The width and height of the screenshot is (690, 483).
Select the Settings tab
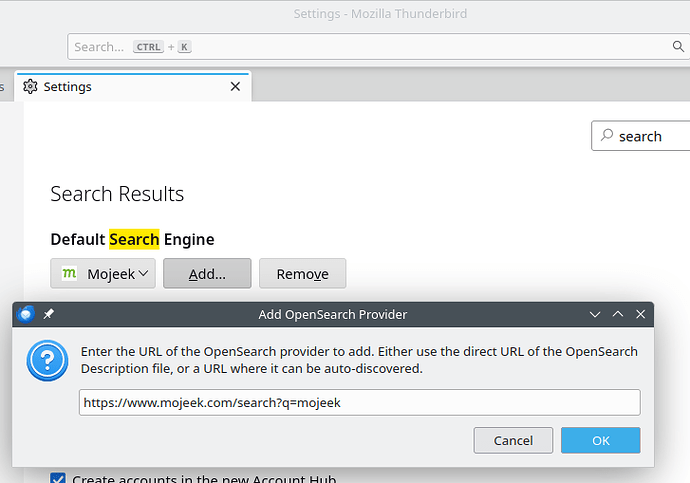[133, 87]
